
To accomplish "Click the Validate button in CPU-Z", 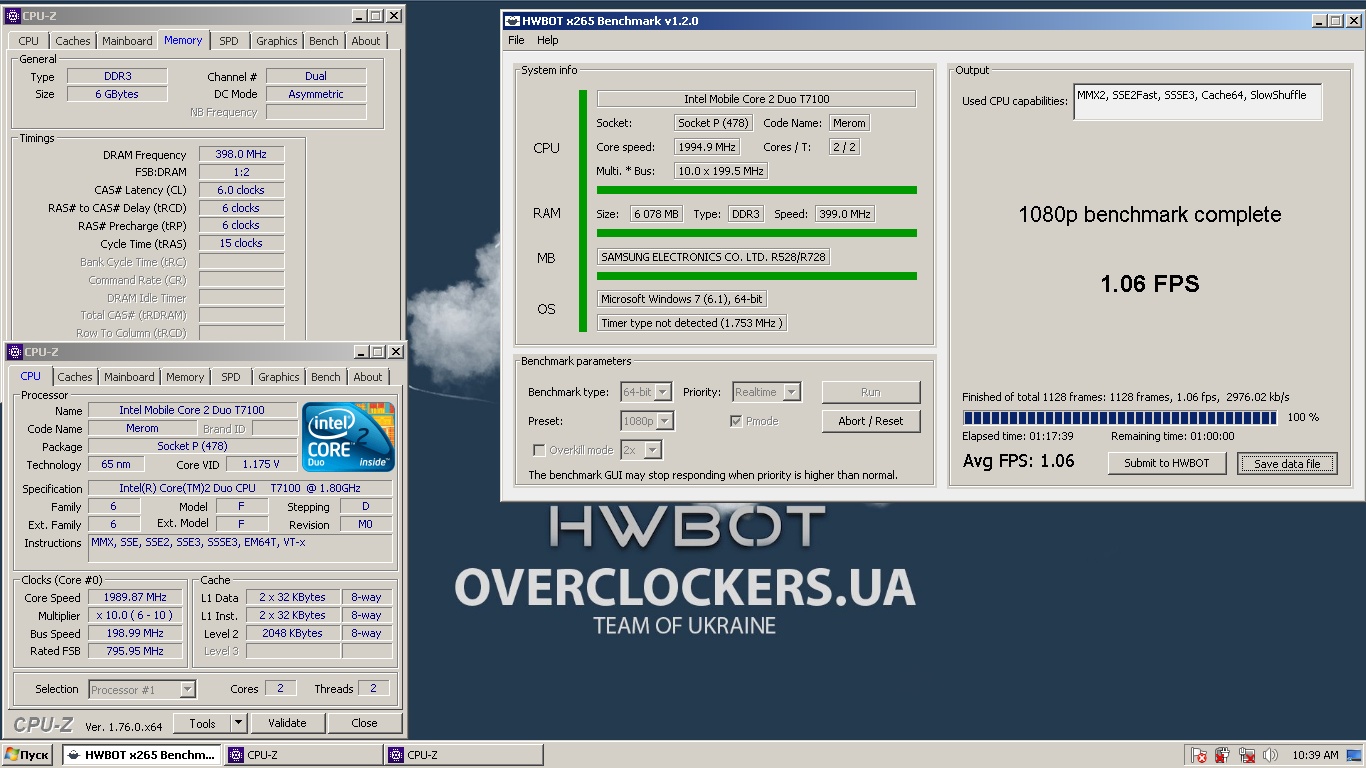I will [x=287, y=723].
